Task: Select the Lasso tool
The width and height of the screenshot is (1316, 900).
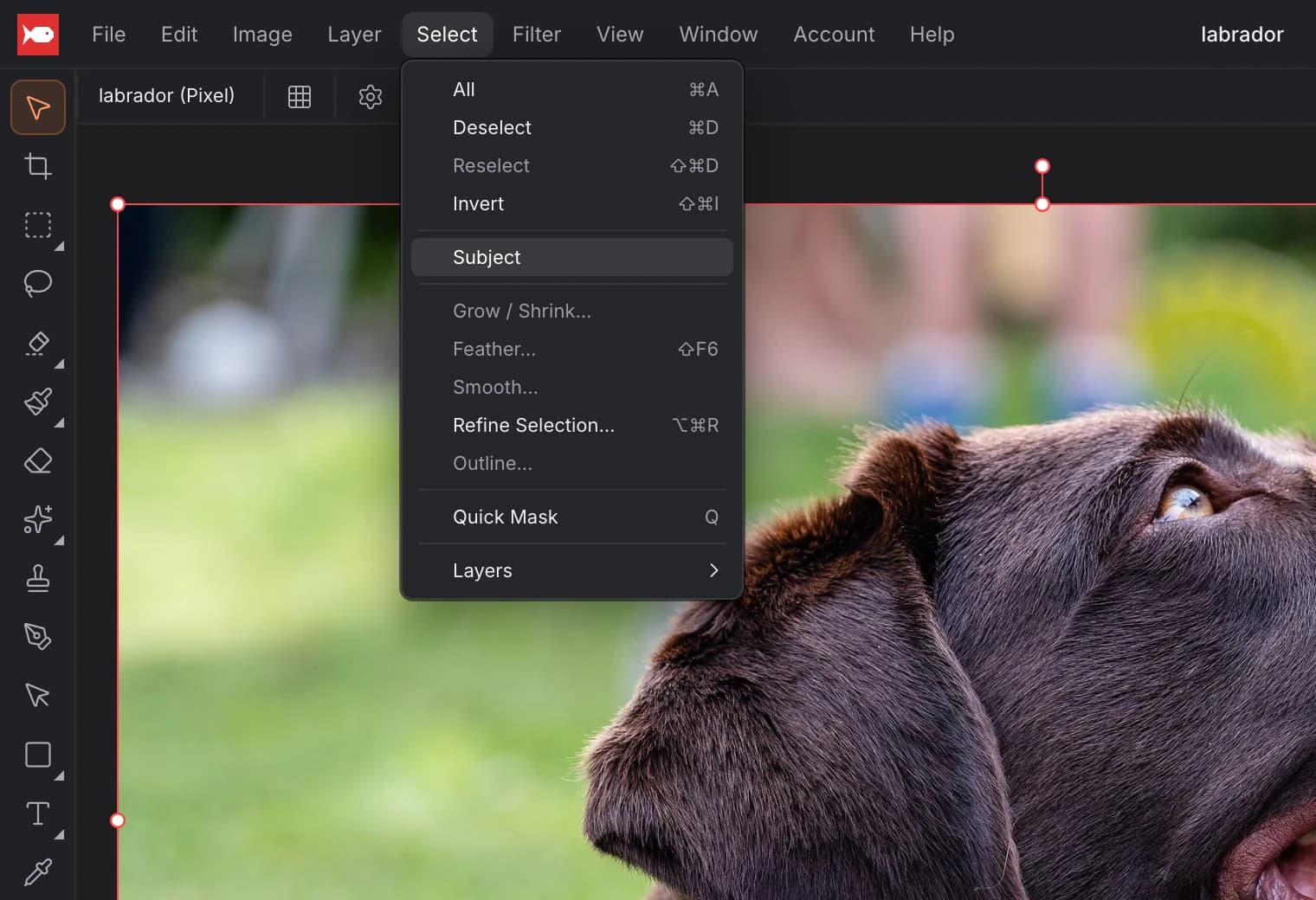Action: pyautogui.click(x=38, y=284)
